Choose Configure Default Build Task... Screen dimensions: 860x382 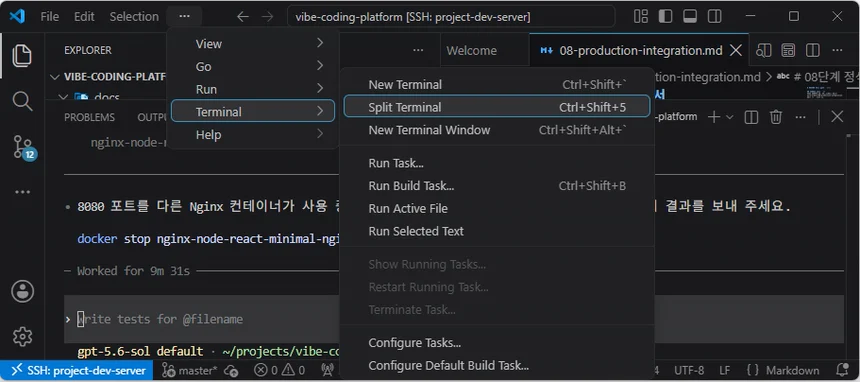pyautogui.click(x=497, y=366)
